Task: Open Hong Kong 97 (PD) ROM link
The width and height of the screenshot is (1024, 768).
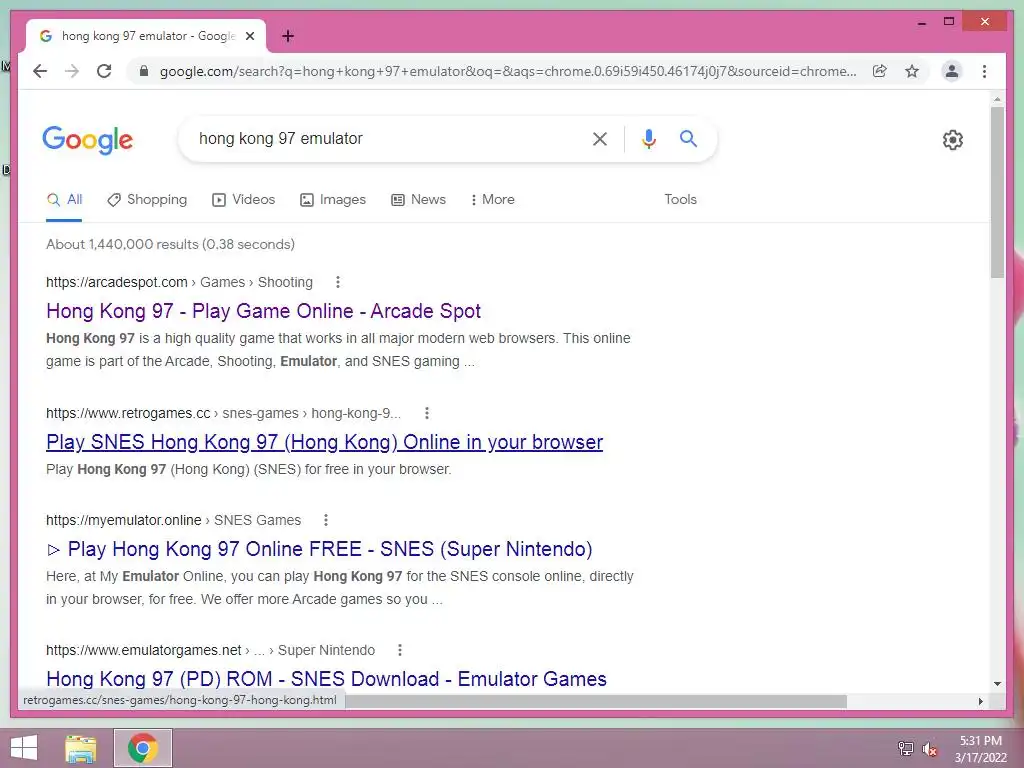Action: [327, 679]
